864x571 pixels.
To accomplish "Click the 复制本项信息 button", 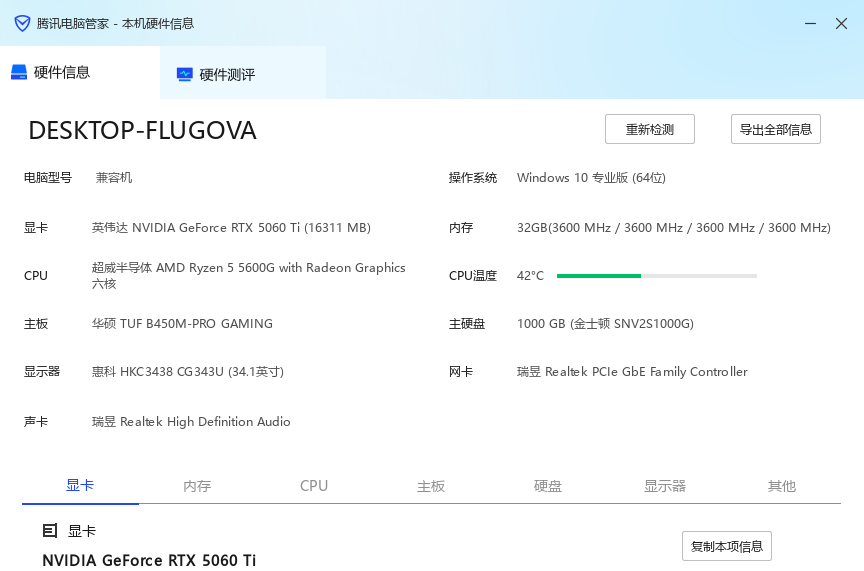I will coord(727,546).
